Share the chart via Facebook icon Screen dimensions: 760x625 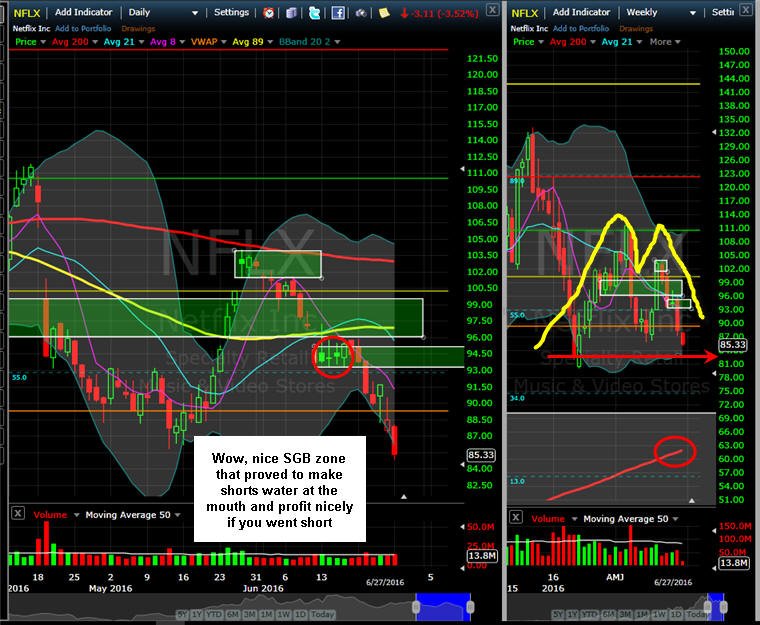tap(338, 13)
